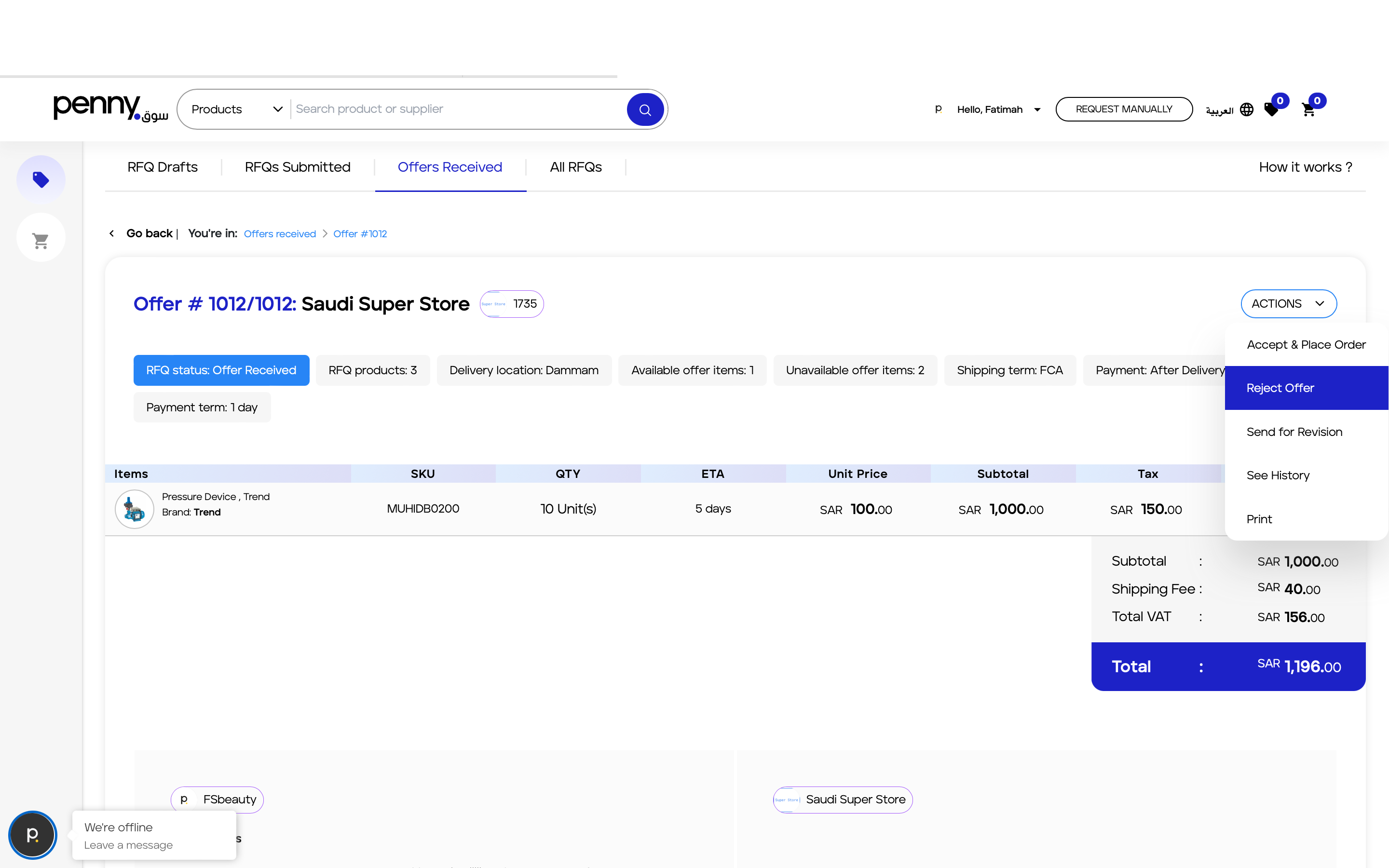Toggle the ACTIONS dropdown
The width and height of the screenshot is (1389, 868).
pyautogui.click(x=1289, y=304)
